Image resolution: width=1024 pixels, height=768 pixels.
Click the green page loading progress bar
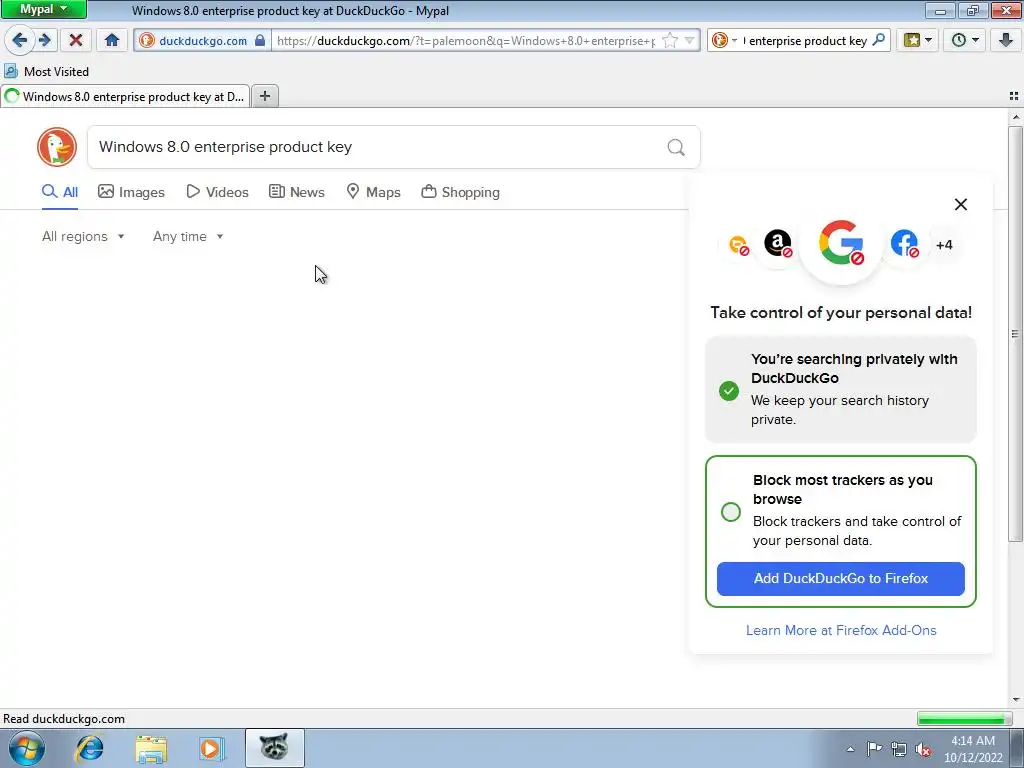(964, 718)
